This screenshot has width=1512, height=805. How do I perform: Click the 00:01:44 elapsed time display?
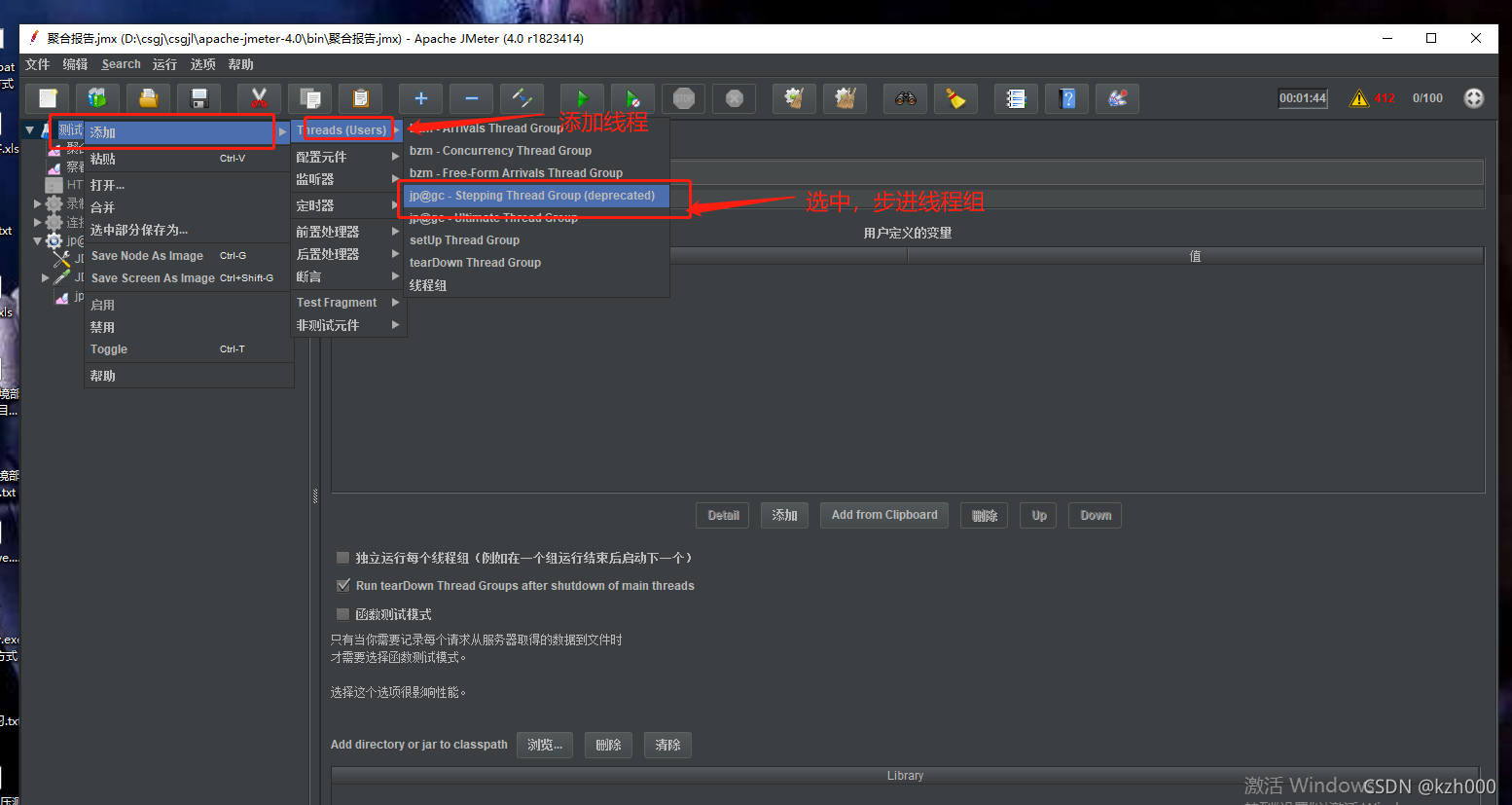coord(1303,98)
